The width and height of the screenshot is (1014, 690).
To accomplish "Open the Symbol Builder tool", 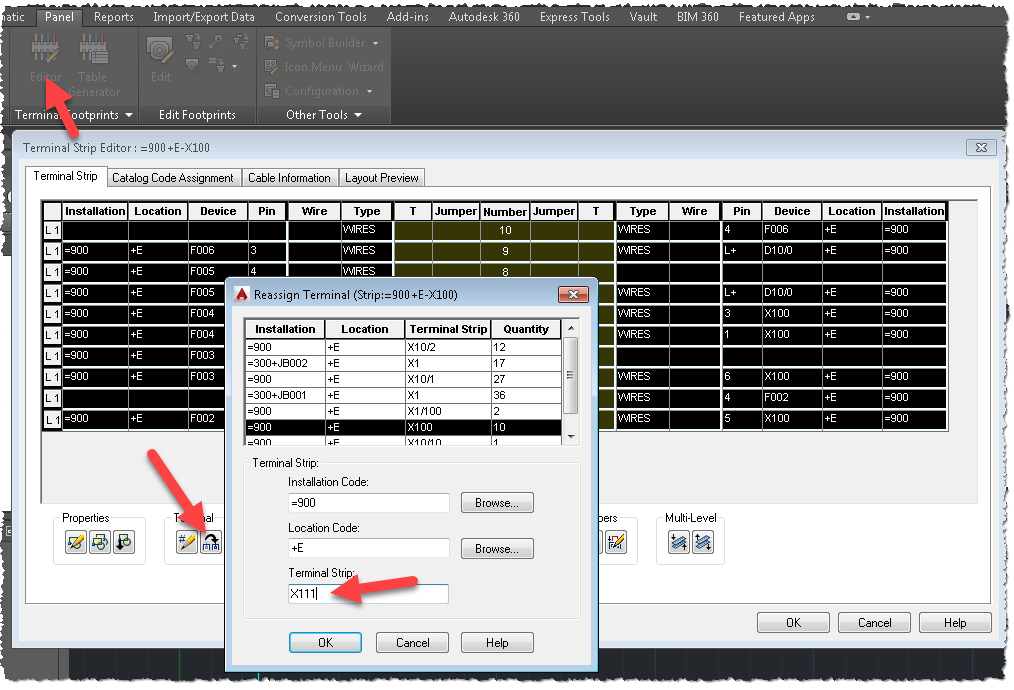I will coord(315,43).
